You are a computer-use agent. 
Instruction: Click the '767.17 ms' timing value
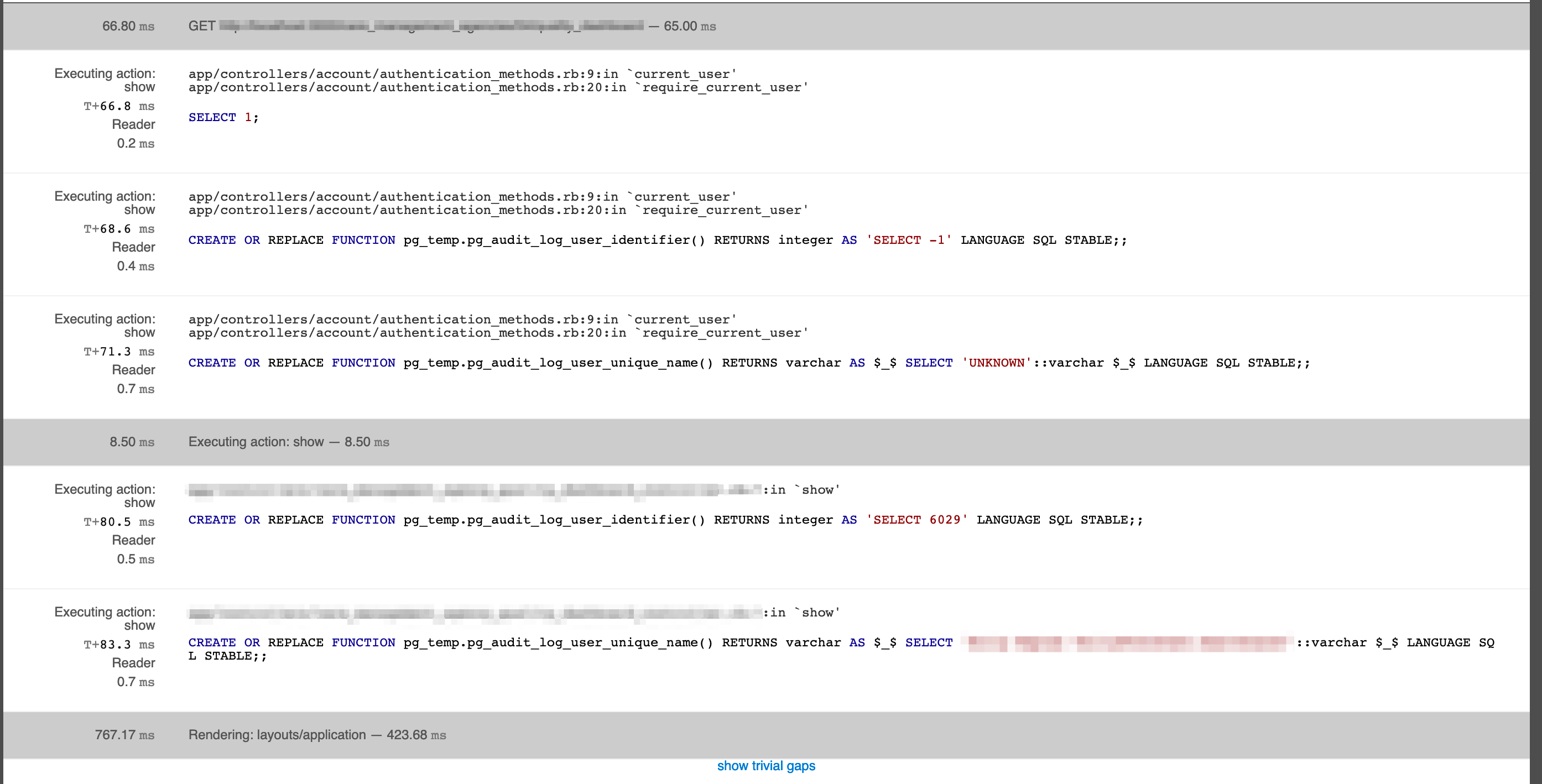pos(124,734)
